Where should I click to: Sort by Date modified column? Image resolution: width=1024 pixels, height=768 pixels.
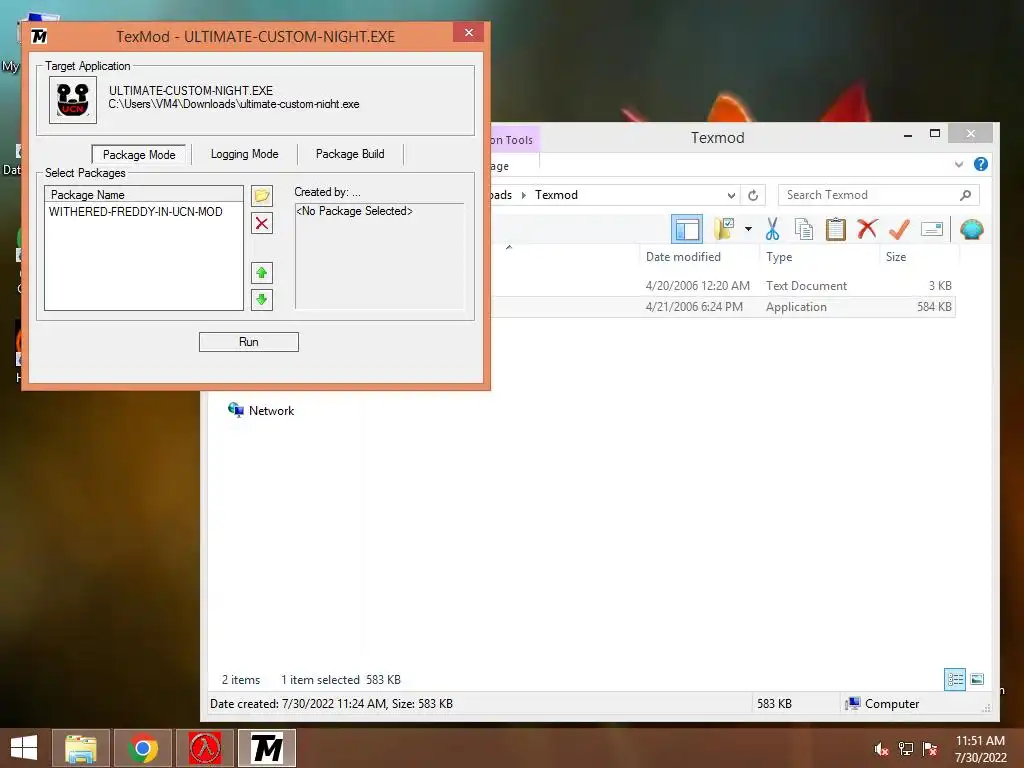point(683,257)
